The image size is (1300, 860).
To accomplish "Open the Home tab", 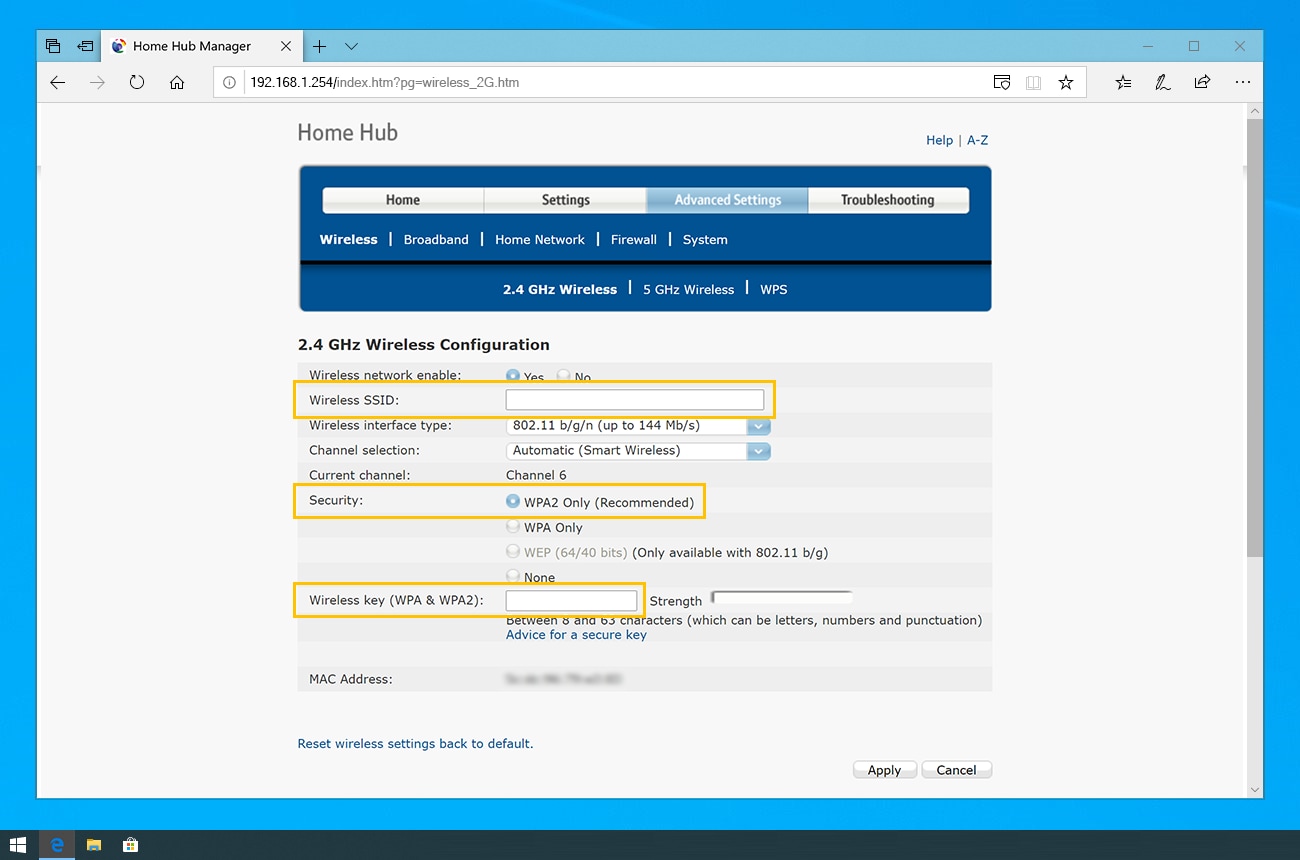I will [403, 200].
